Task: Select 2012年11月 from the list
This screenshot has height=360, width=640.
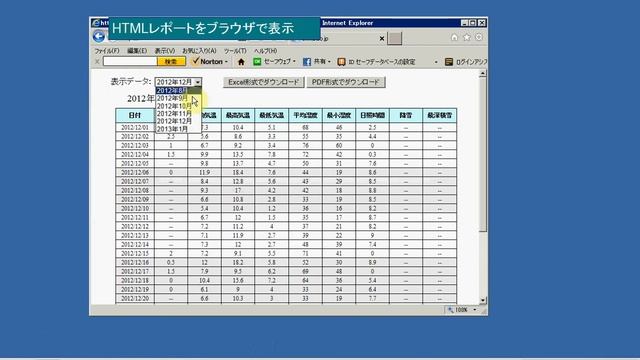Action: 178,113
